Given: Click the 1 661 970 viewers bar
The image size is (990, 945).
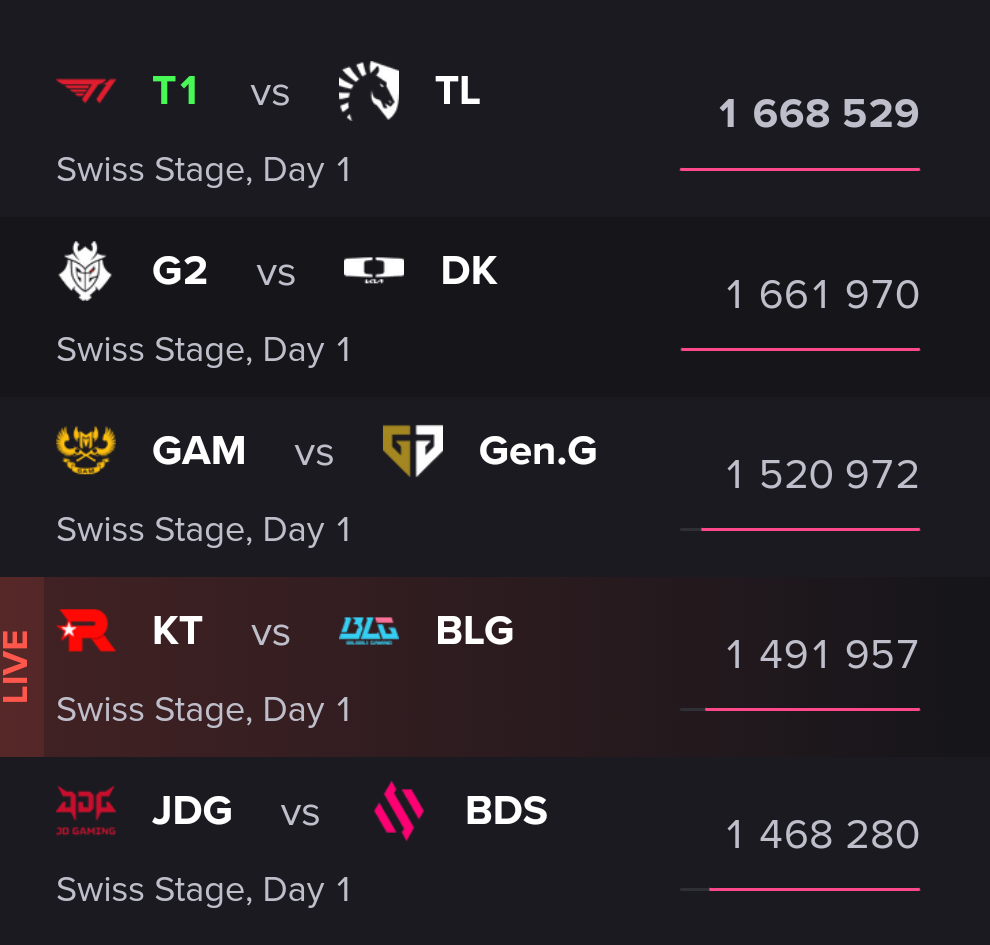Looking at the screenshot, I should tap(800, 349).
